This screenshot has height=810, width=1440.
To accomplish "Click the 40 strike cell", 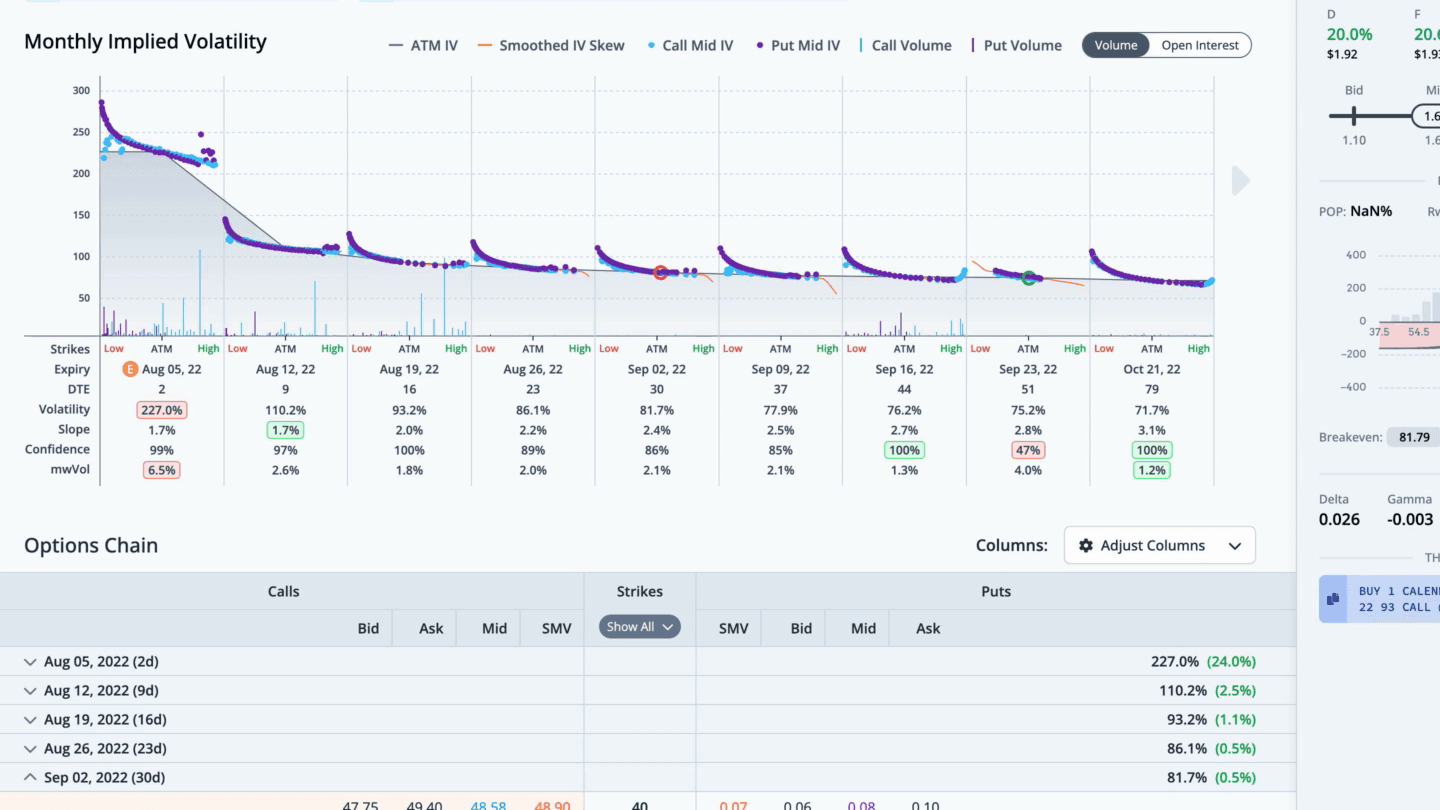I will (x=640, y=804).
